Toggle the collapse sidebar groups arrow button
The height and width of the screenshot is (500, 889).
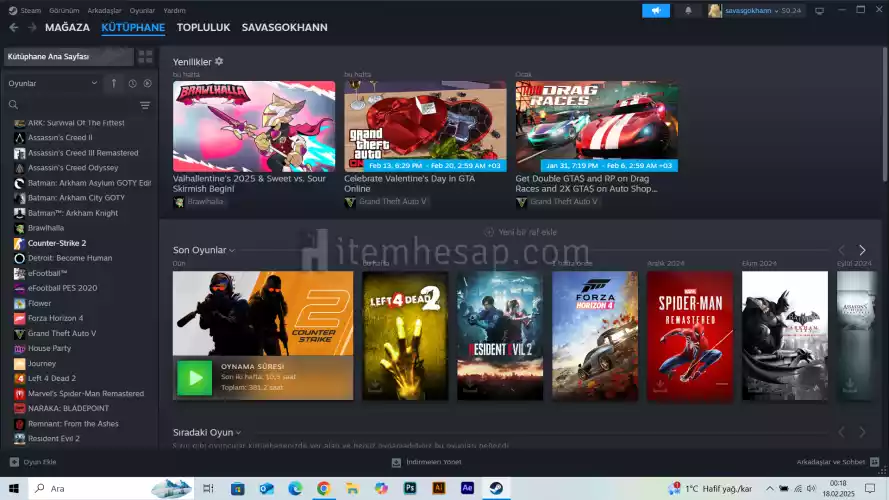(114, 83)
